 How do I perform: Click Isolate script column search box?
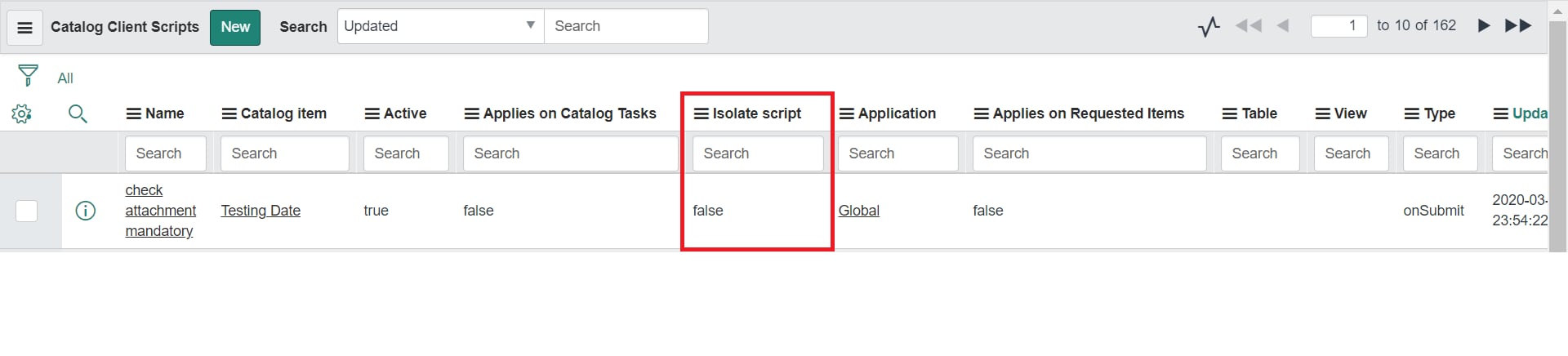(758, 154)
